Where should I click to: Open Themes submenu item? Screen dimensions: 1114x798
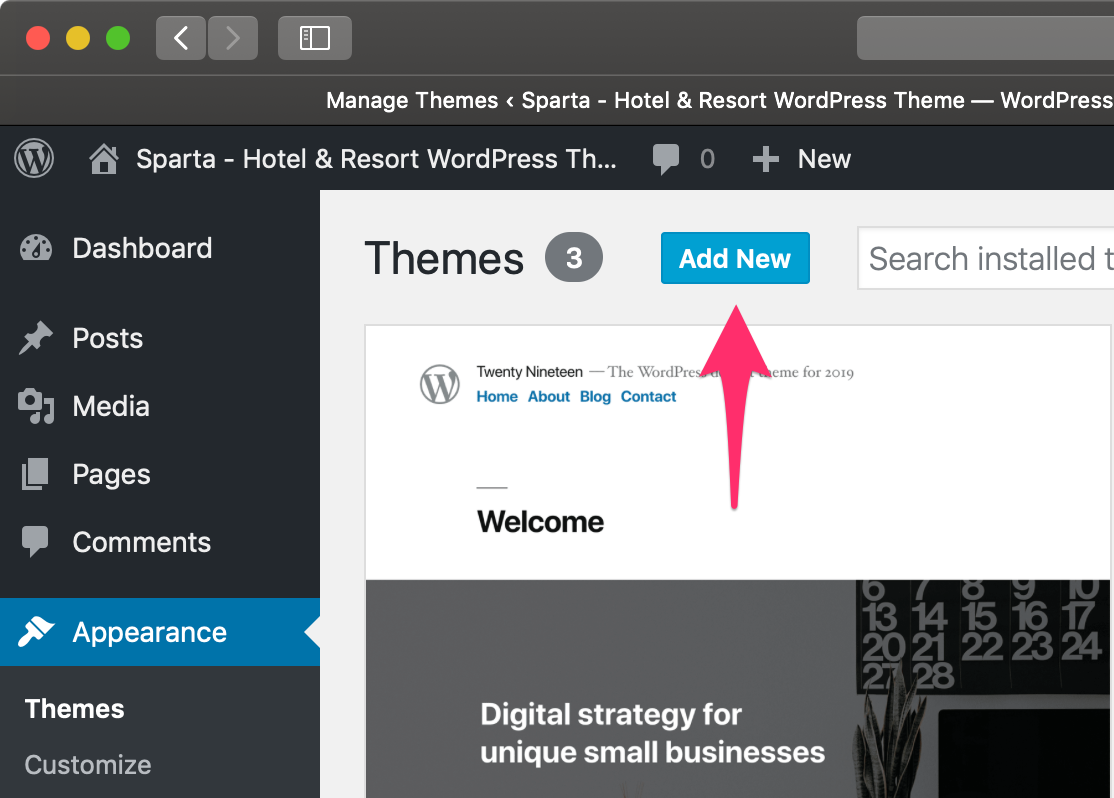75,708
